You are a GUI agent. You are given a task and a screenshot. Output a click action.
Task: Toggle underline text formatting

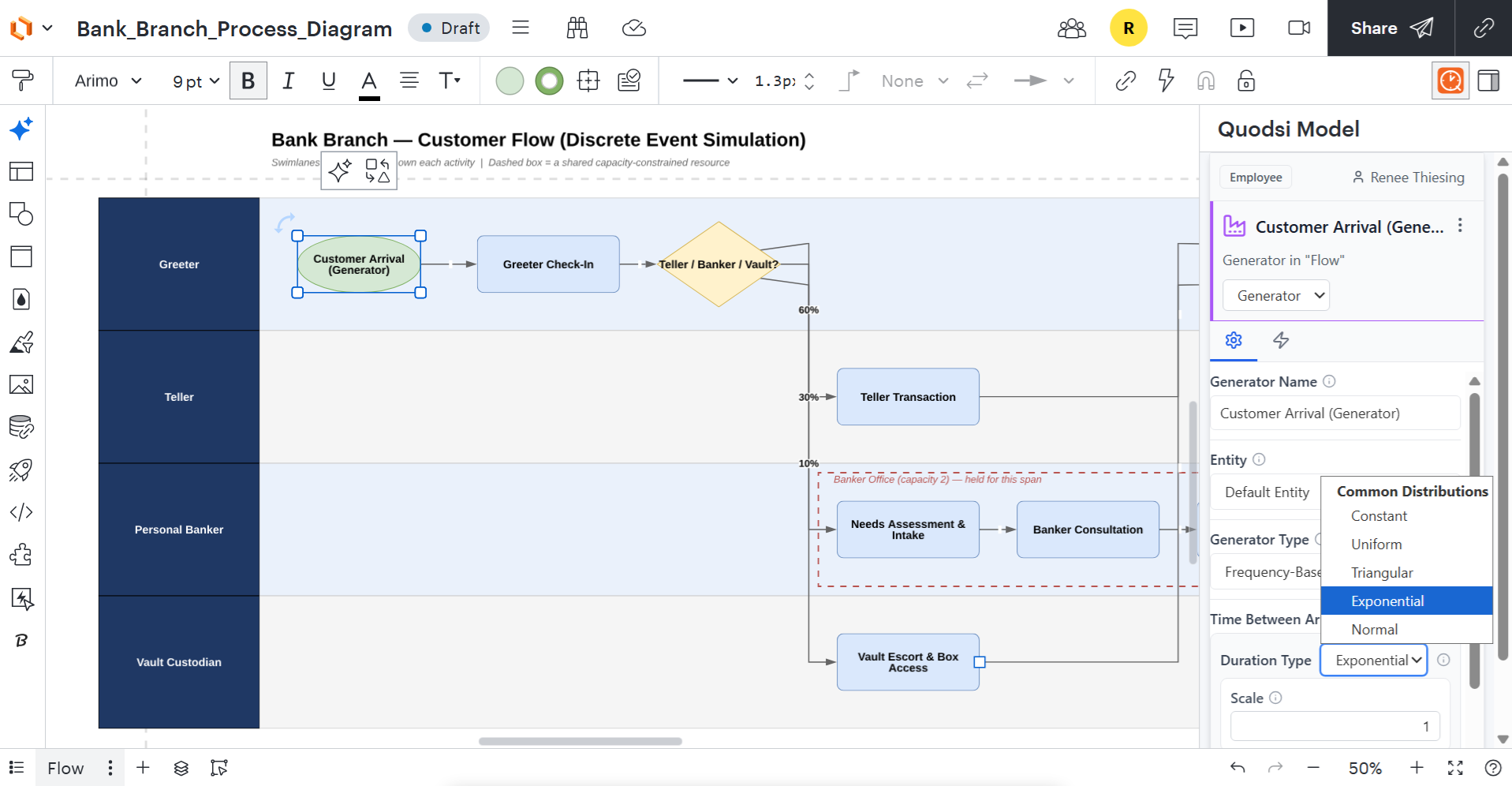pos(329,80)
